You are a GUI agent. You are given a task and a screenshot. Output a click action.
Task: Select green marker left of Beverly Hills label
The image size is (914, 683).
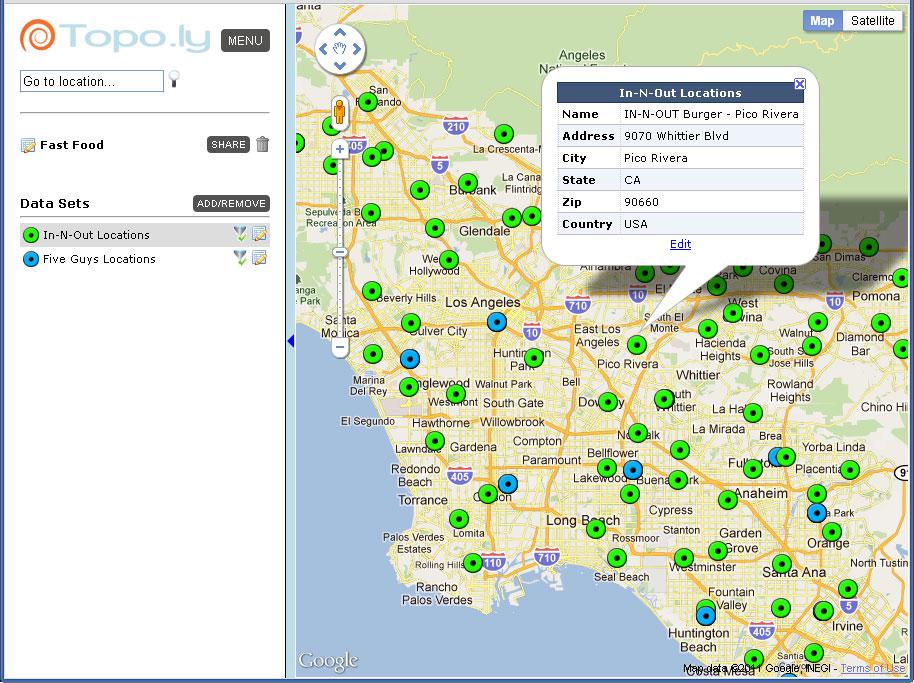372,291
